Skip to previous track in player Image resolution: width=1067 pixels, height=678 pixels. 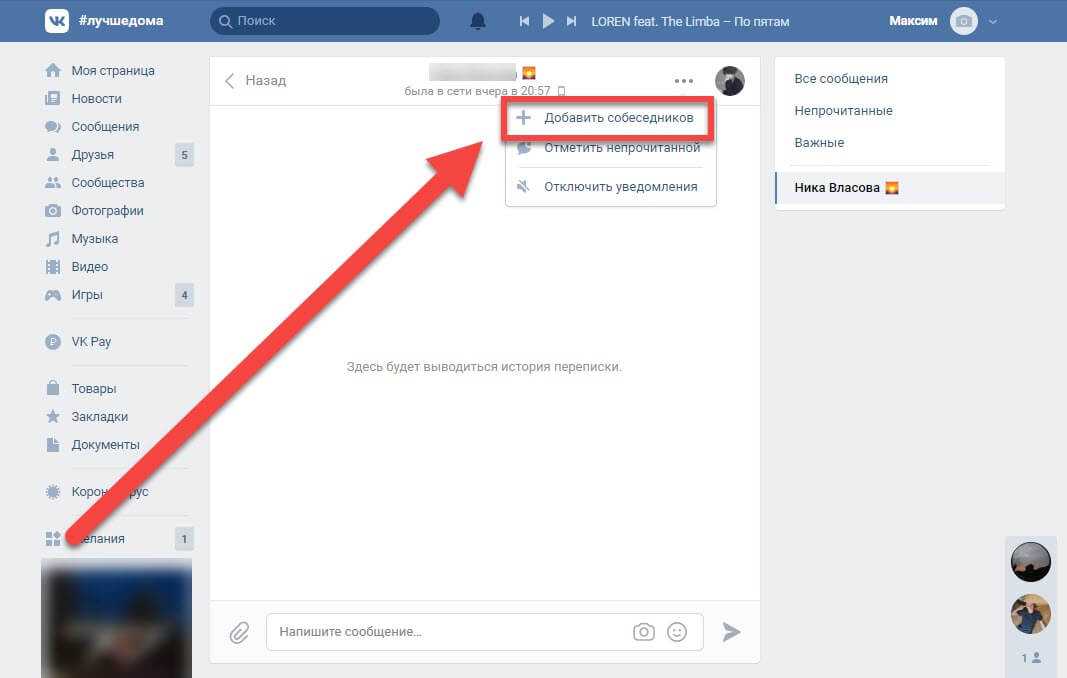click(x=524, y=21)
